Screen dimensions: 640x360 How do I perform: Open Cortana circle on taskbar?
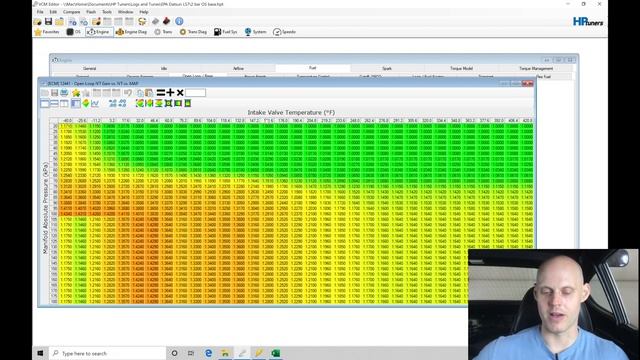tap(174, 353)
